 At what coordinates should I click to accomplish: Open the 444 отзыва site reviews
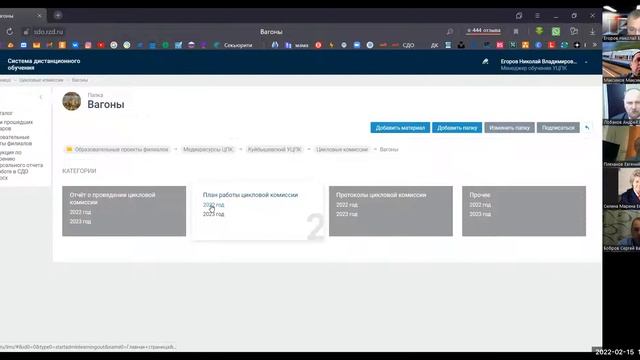pos(484,31)
